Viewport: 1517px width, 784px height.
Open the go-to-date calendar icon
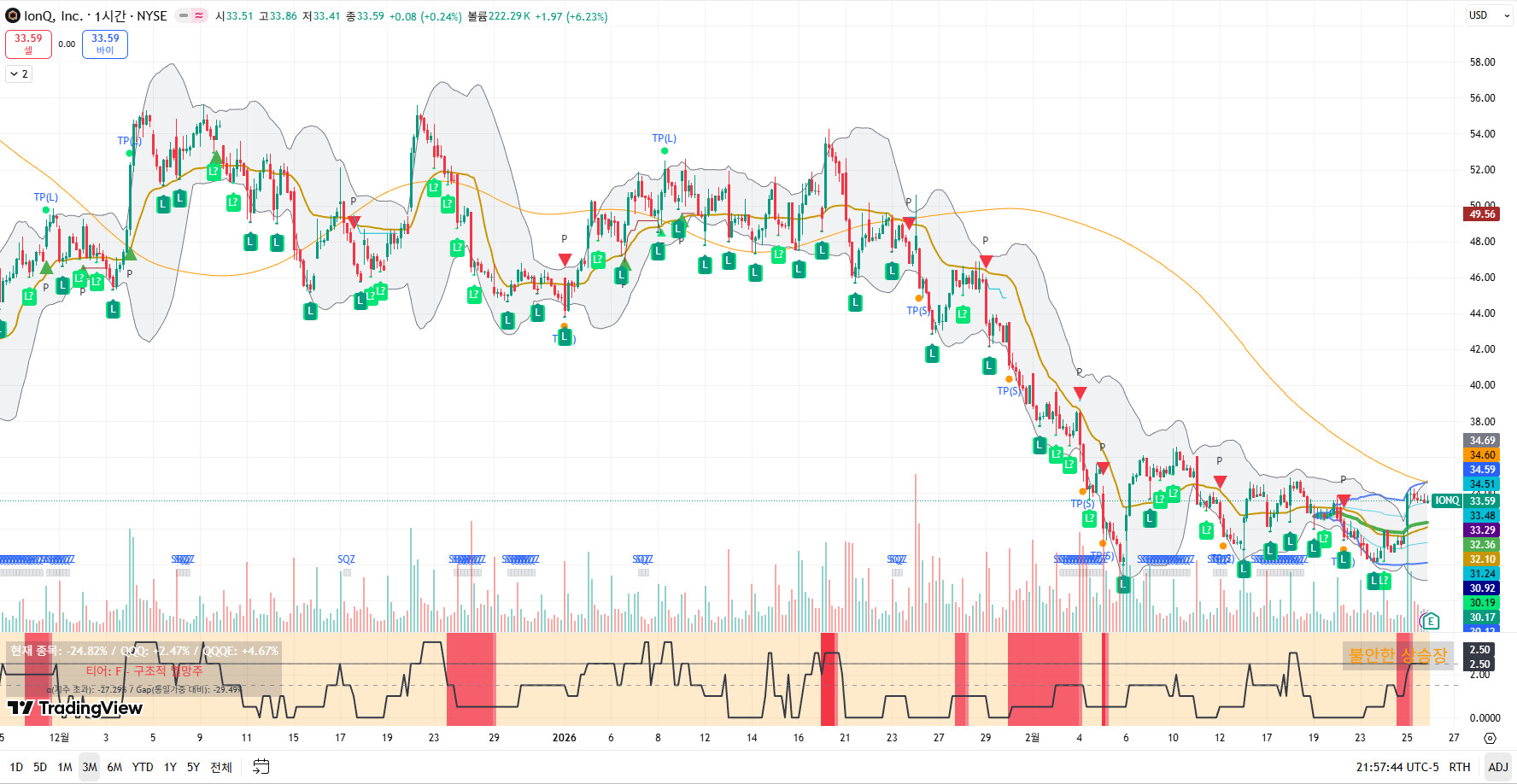coord(261,767)
